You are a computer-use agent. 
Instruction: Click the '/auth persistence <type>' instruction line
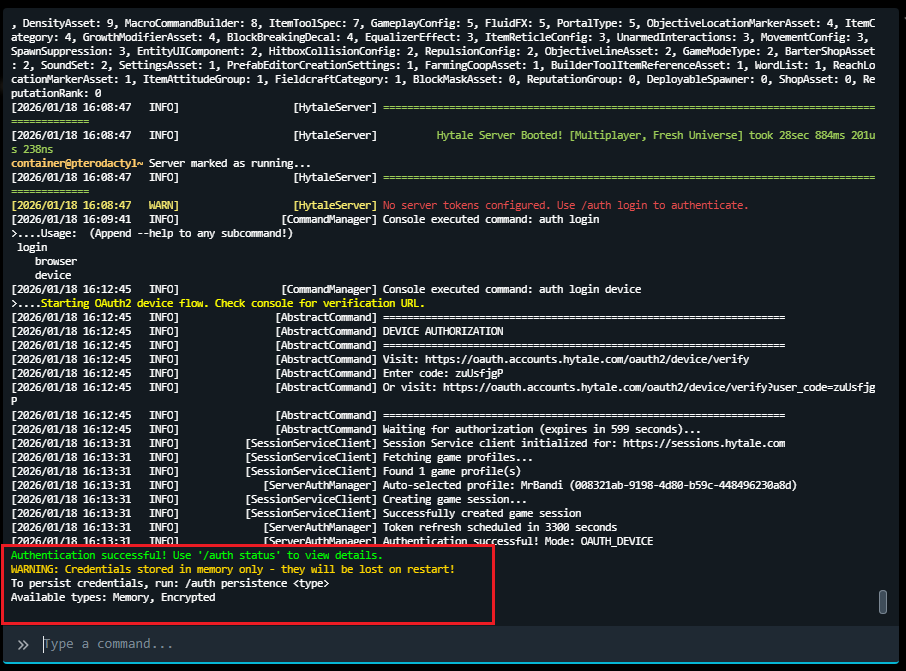(x=170, y=583)
